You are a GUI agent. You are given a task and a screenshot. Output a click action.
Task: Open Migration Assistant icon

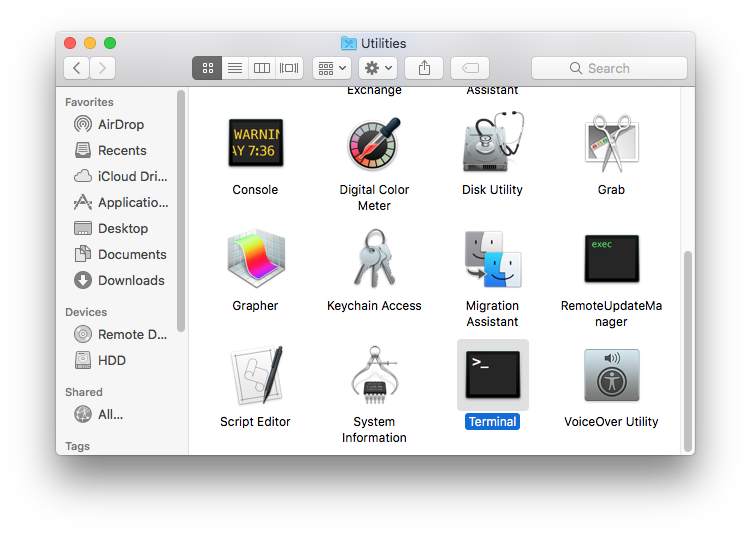[x=492, y=260]
